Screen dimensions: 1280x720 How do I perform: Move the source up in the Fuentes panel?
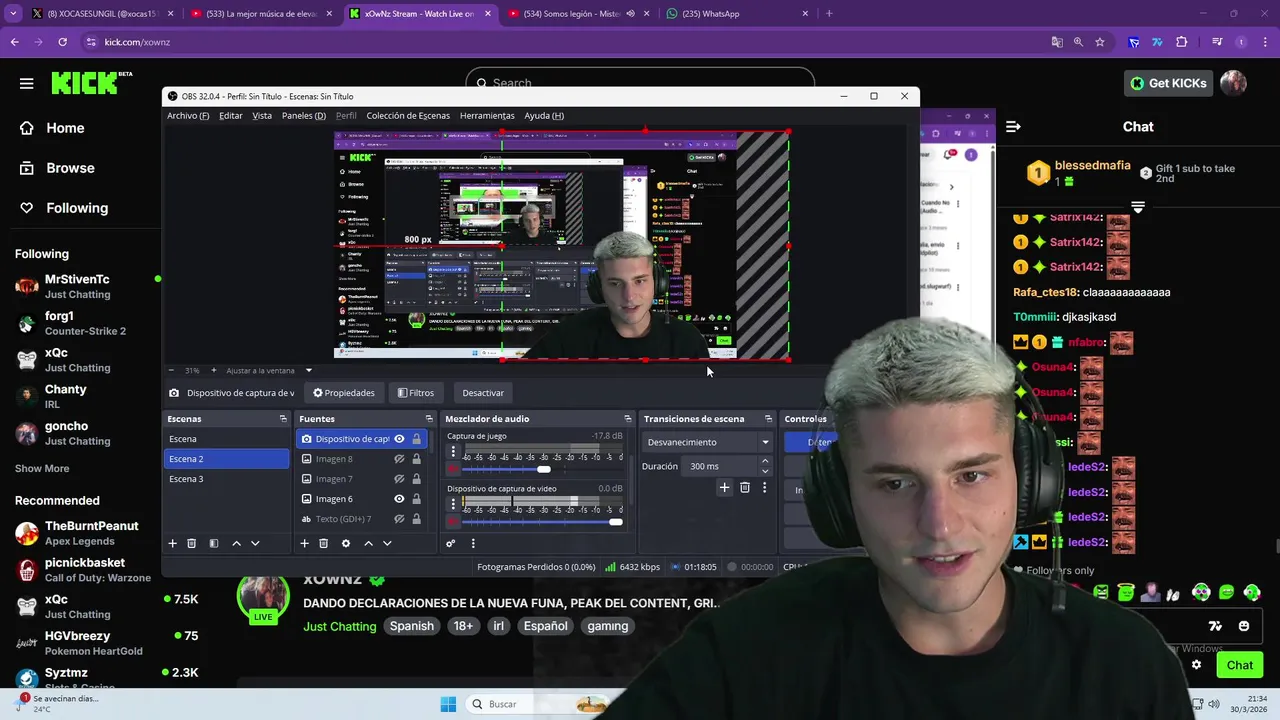pos(368,543)
